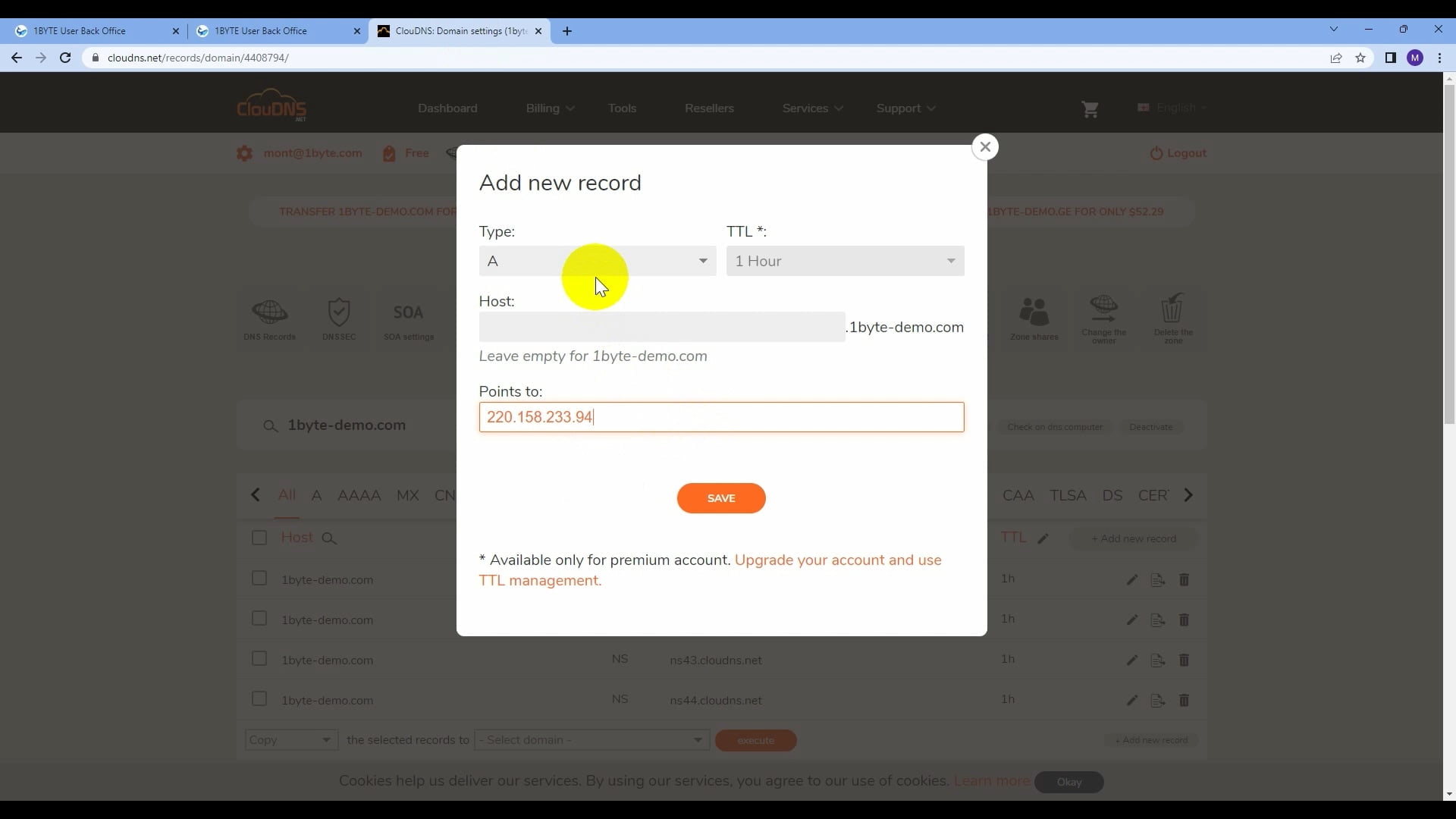Open the DNS Records panel icon
This screenshot has width=1456, height=819.
point(270,318)
